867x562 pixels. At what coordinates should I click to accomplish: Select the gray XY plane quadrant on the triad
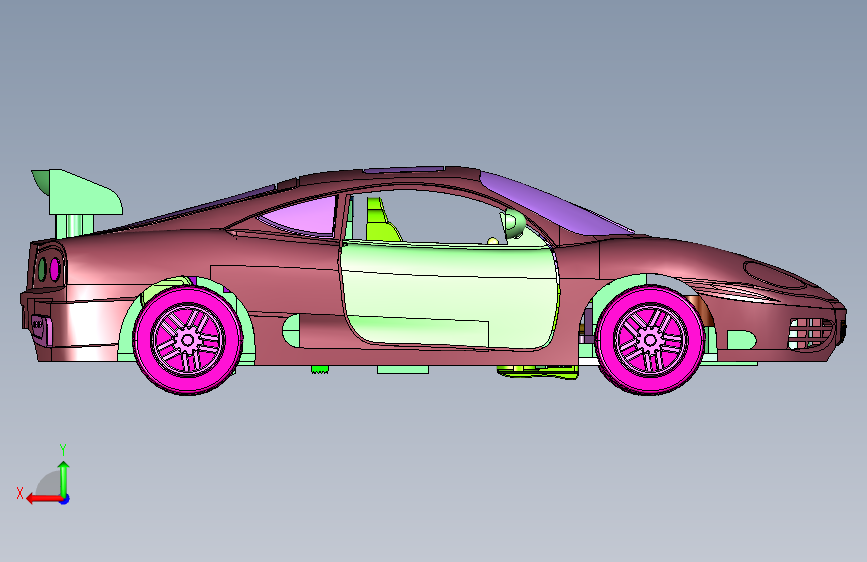(x=49, y=483)
